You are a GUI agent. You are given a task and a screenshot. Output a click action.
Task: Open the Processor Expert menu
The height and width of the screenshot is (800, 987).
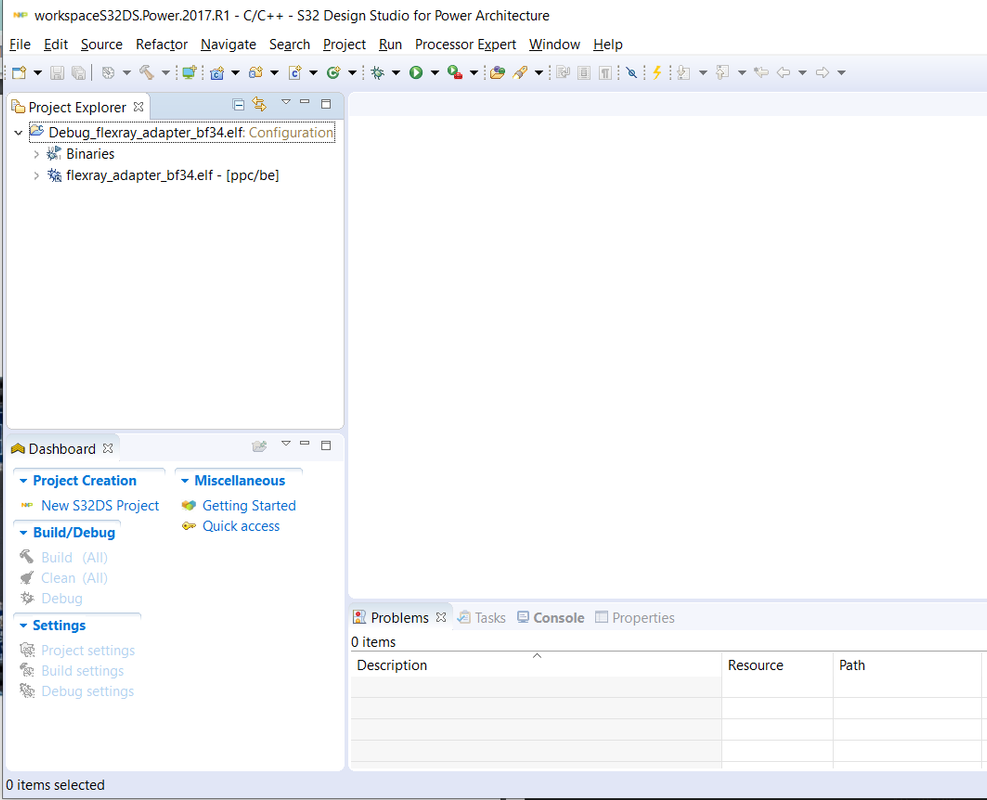(465, 45)
